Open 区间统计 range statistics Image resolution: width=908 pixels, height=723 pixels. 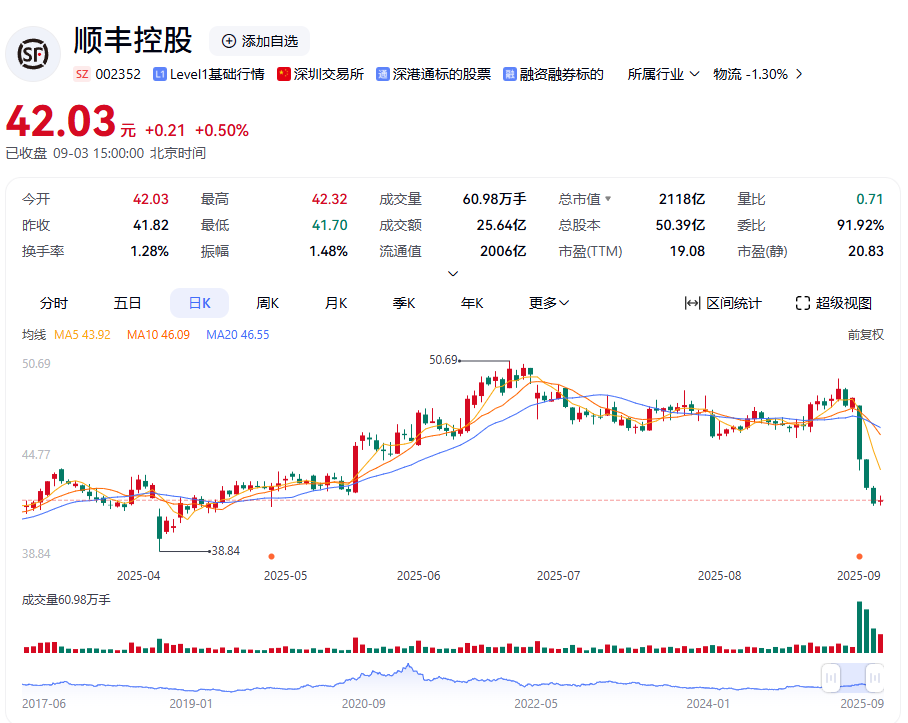[723, 303]
